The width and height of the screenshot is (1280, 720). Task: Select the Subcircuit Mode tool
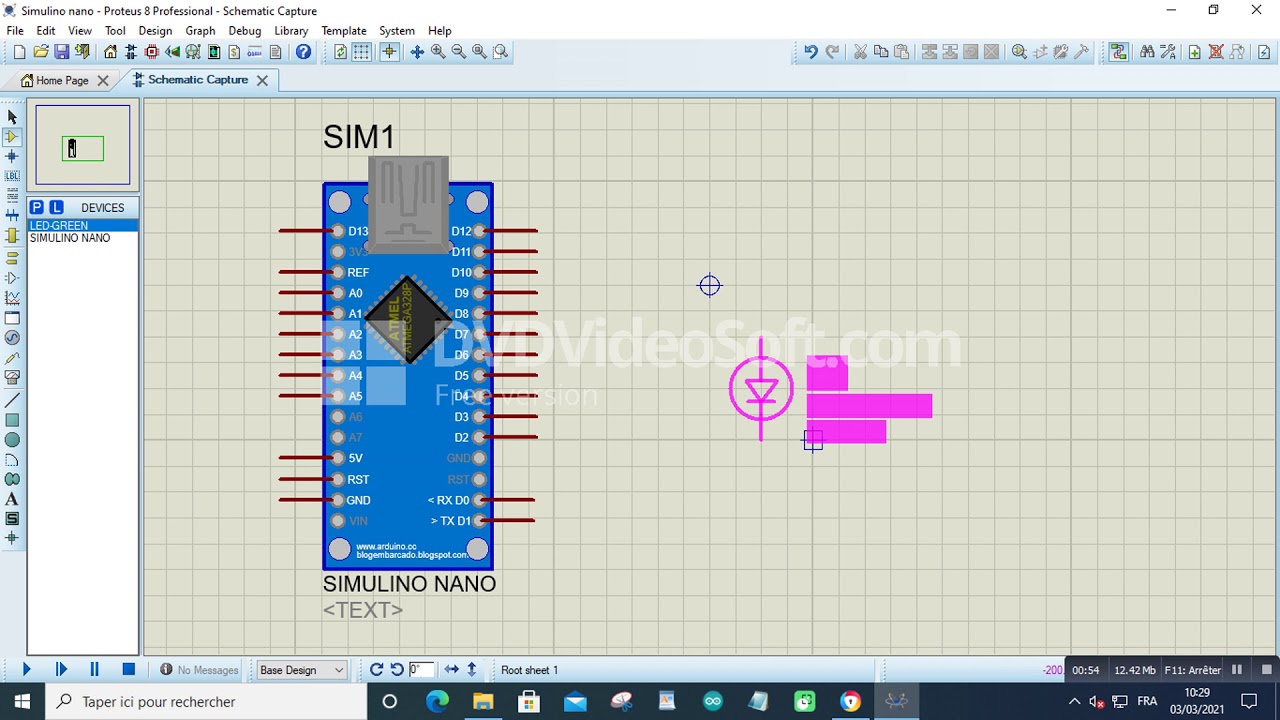coord(12,236)
